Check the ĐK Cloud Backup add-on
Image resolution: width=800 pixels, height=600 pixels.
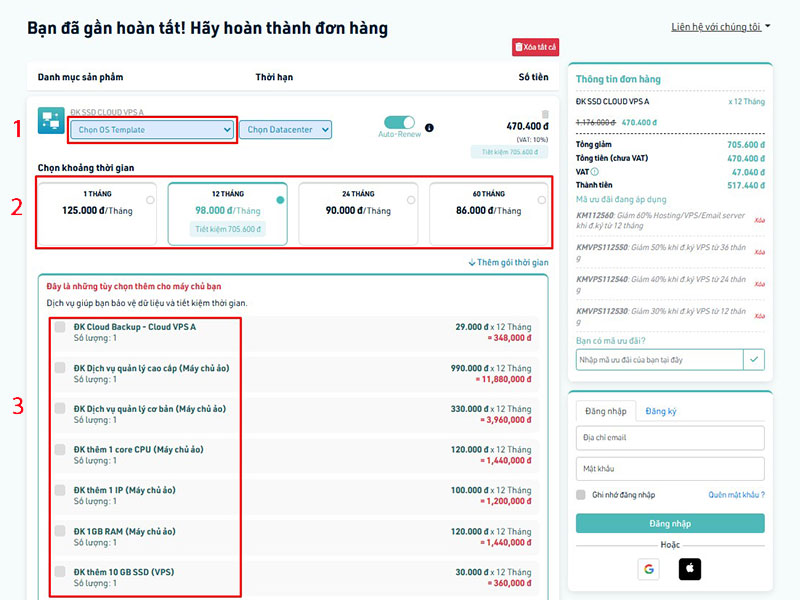coord(60,327)
